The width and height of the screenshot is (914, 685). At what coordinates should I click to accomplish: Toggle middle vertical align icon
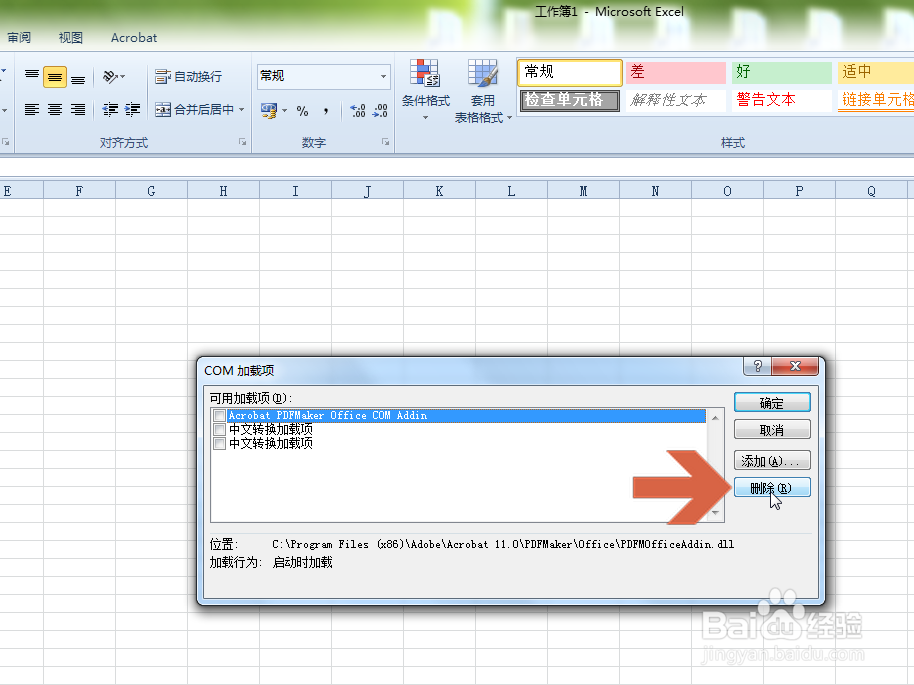(55, 76)
